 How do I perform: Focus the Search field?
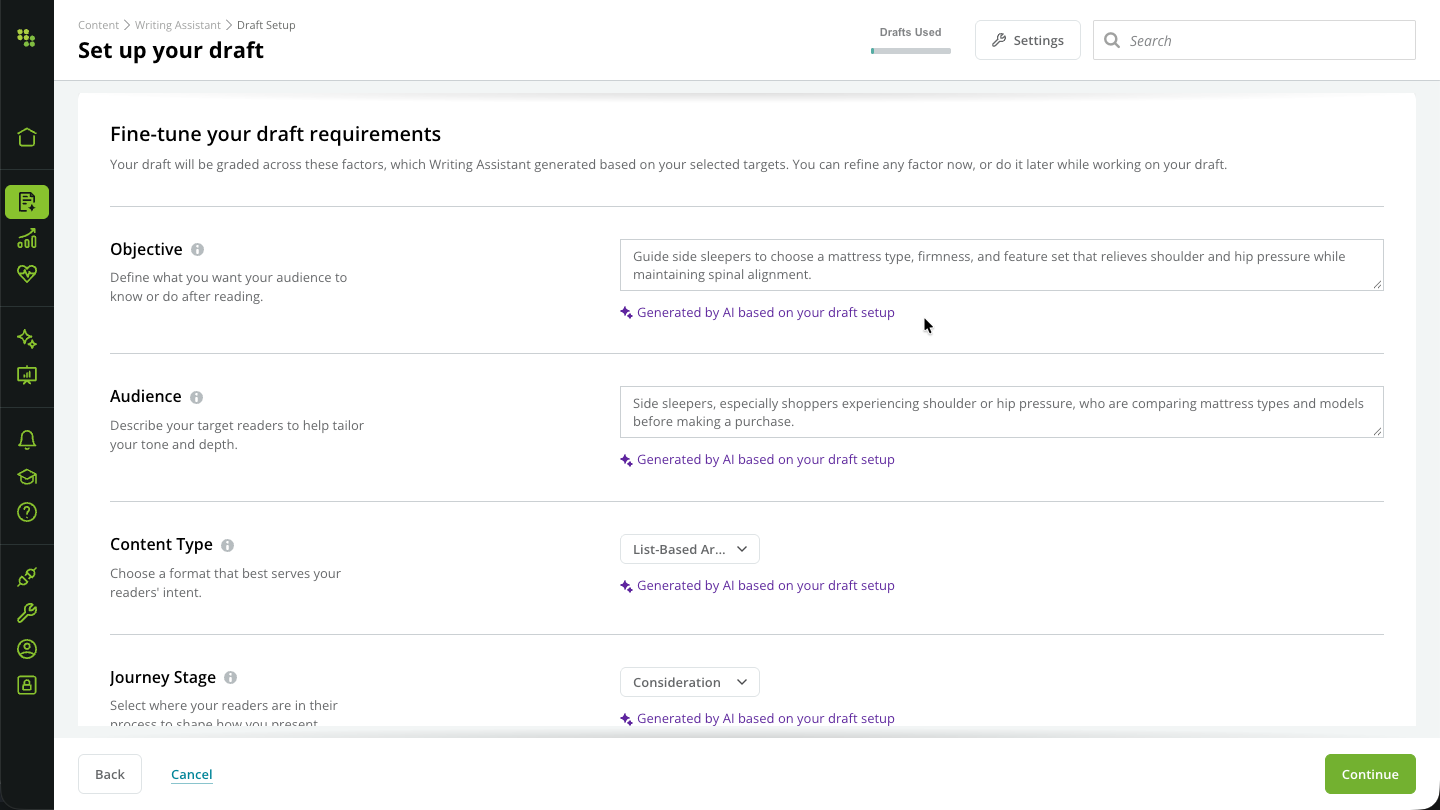click(x=1254, y=40)
